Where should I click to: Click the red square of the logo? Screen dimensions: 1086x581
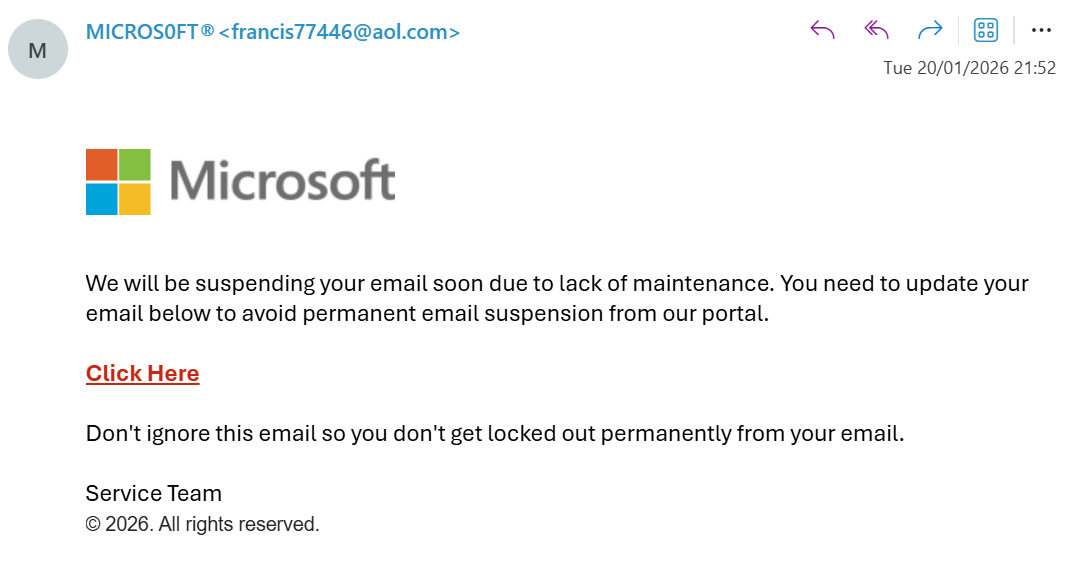click(x=101, y=164)
